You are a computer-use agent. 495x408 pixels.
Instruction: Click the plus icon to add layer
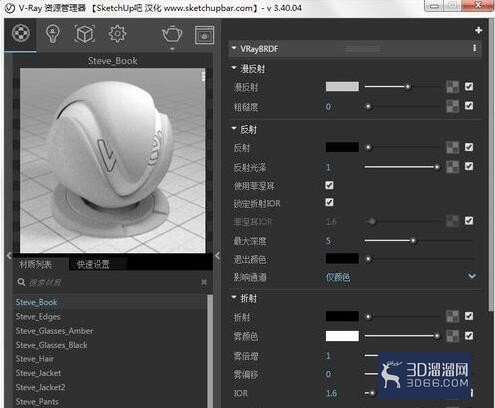click(x=478, y=30)
